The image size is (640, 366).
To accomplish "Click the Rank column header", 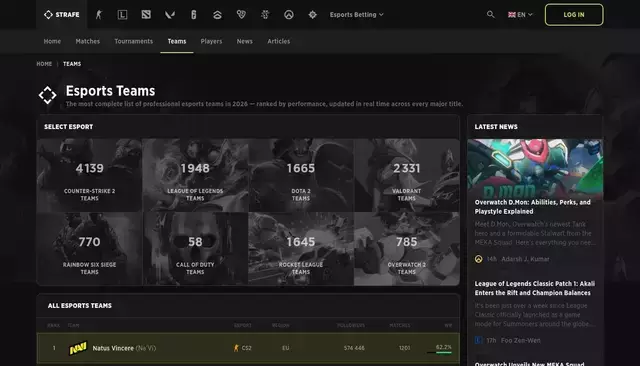I will (53, 326).
